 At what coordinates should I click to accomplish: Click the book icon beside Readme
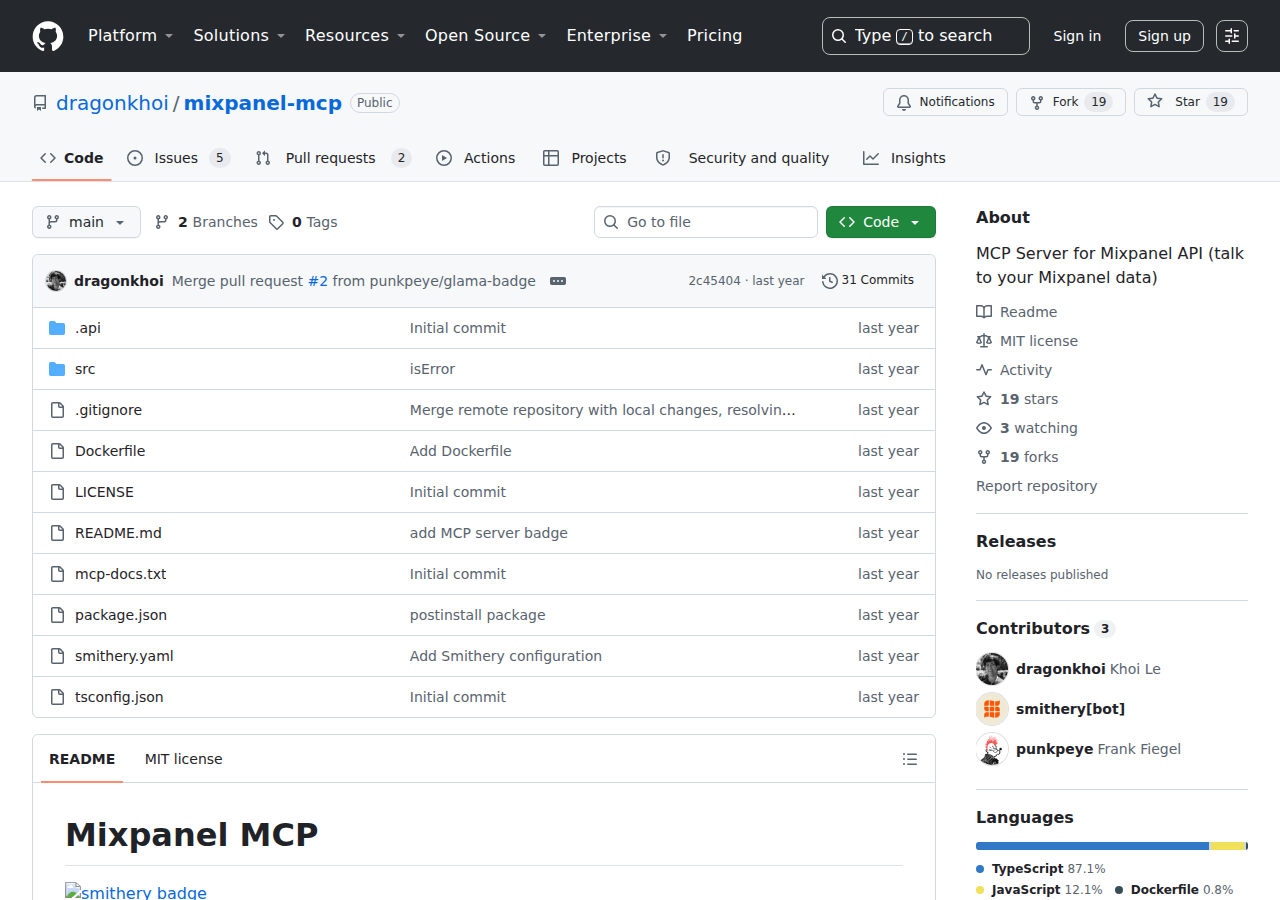tap(984, 312)
